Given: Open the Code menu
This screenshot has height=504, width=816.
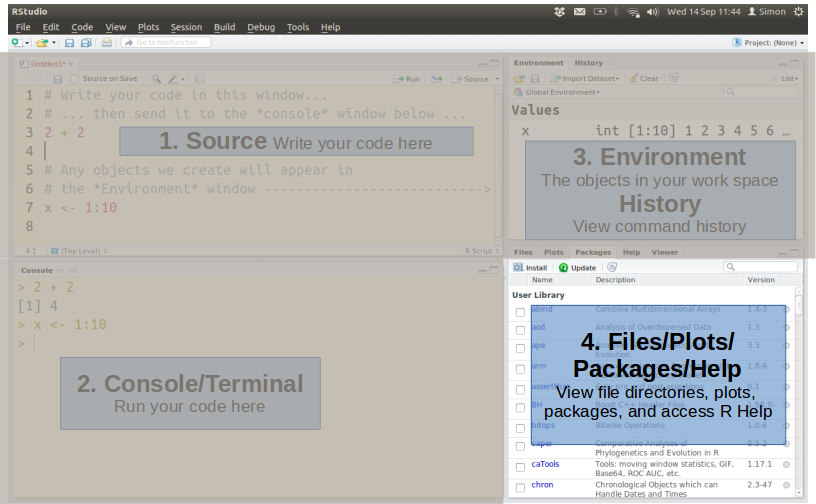Looking at the screenshot, I should pos(82,27).
